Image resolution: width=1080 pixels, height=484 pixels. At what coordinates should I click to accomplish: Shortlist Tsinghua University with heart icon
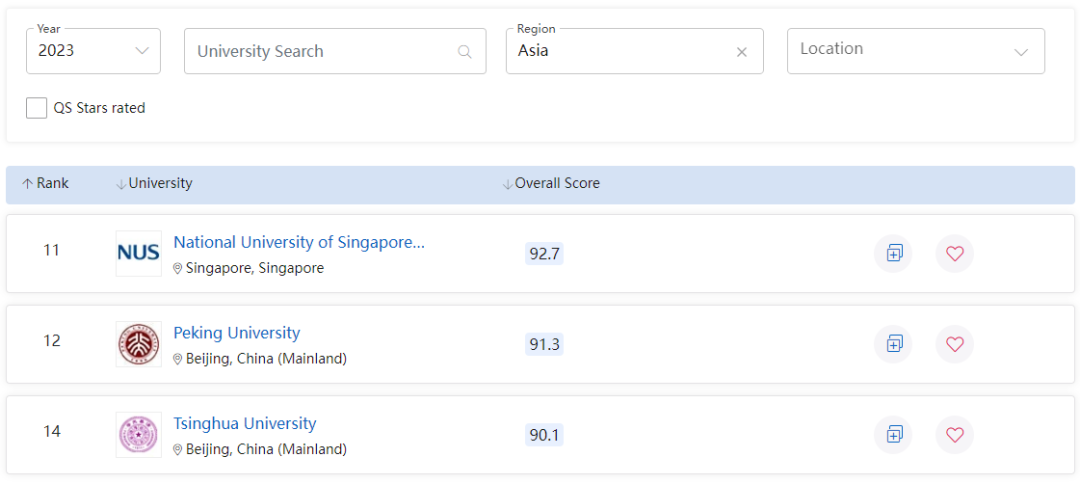[x=954, y=434]
